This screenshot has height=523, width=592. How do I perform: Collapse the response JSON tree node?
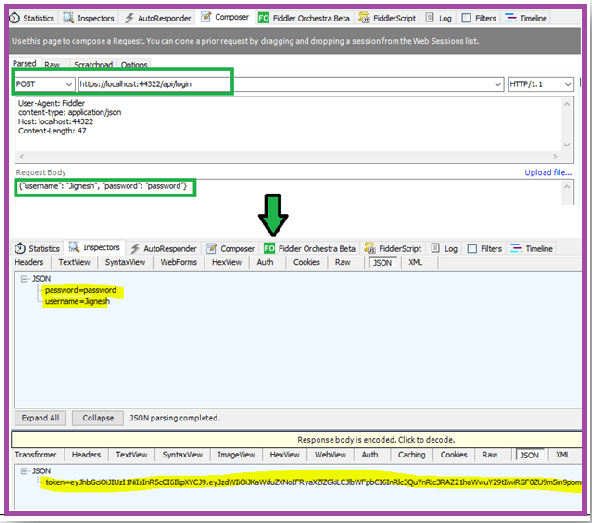pos(24,471)
